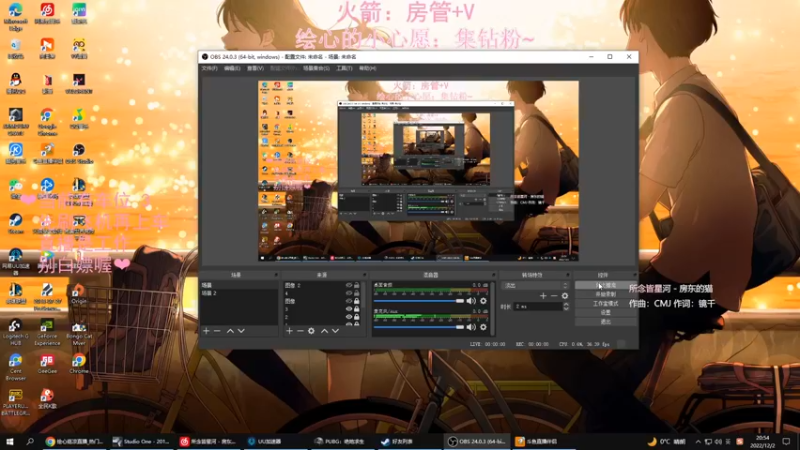
Task: Open the 编辑(E) menu
Action: tap(232, 68)
